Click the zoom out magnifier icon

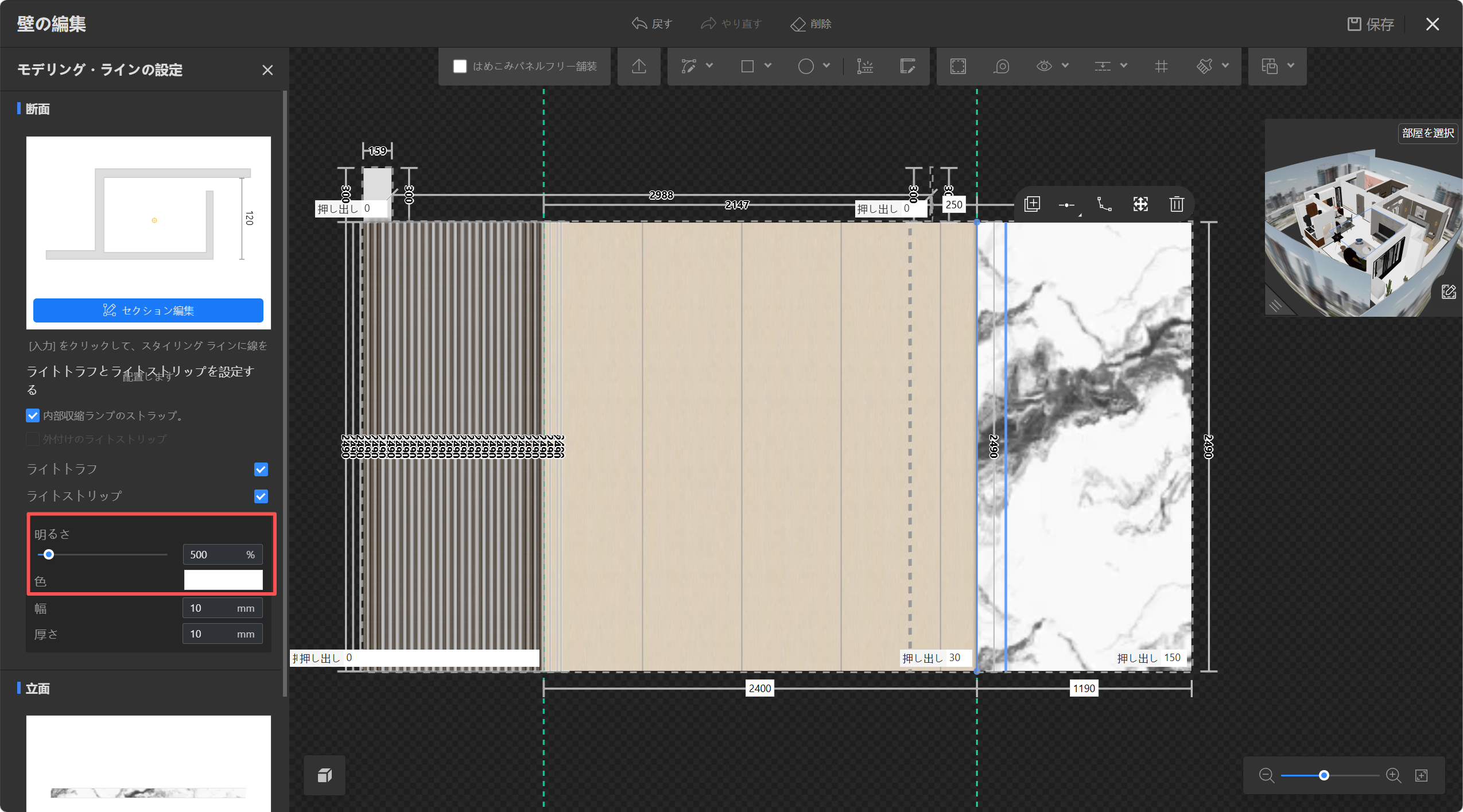pos(1266,776)
